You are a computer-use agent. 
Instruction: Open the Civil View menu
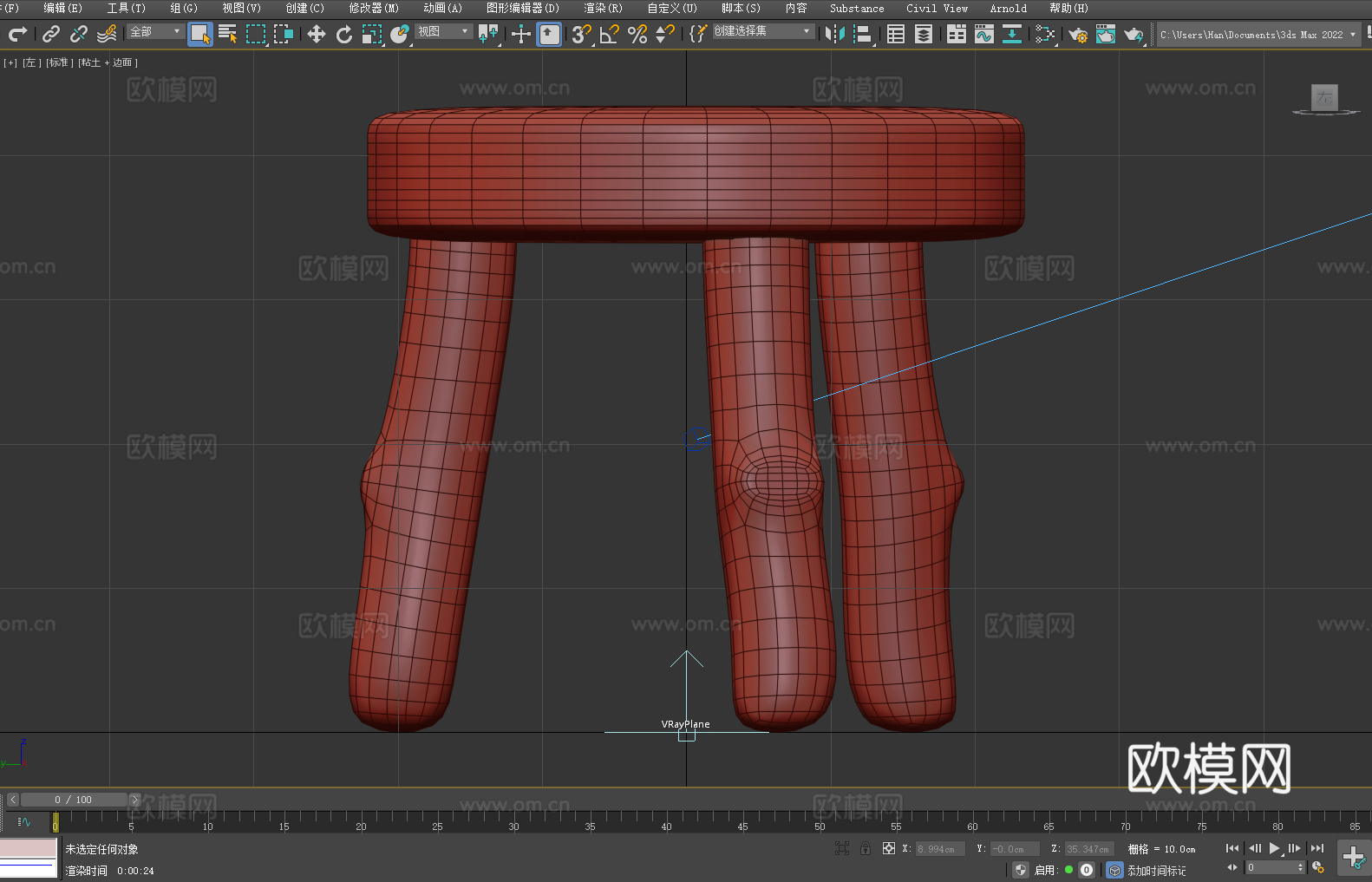[937, 8]
